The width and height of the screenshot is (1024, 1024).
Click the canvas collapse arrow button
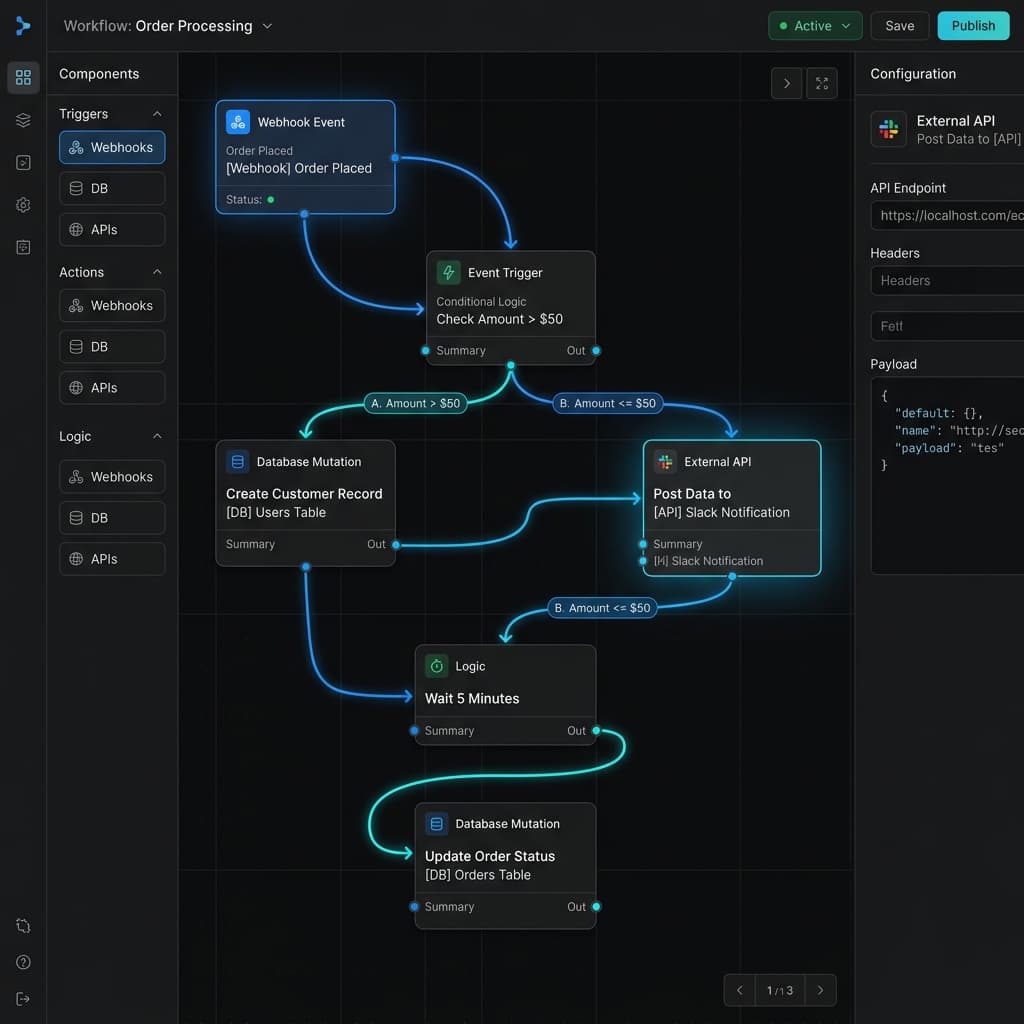point(787,84)
